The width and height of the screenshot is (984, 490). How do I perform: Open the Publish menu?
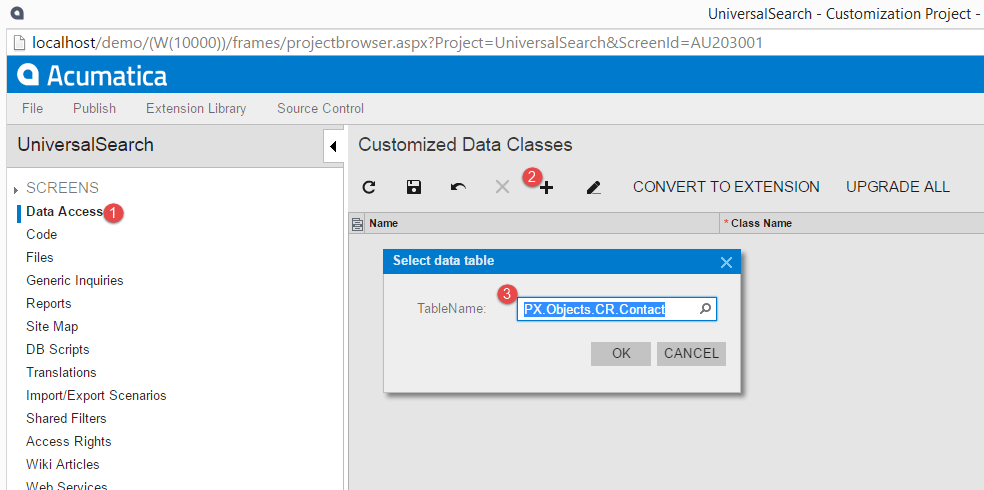coord(94,108)
